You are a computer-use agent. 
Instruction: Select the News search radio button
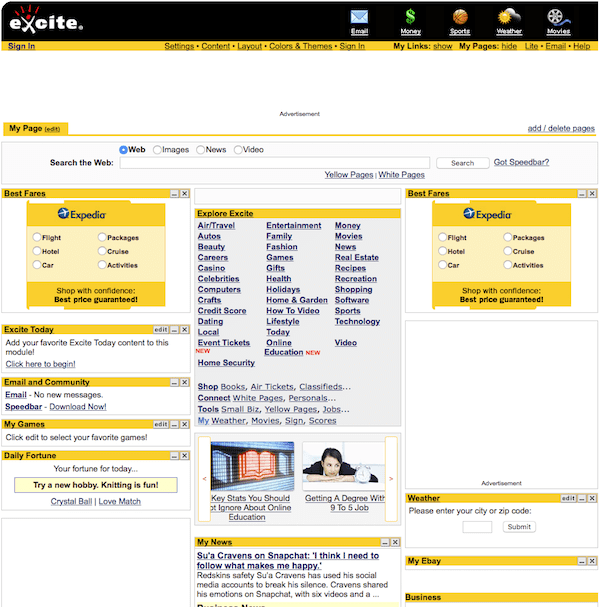tap(200, 150)
